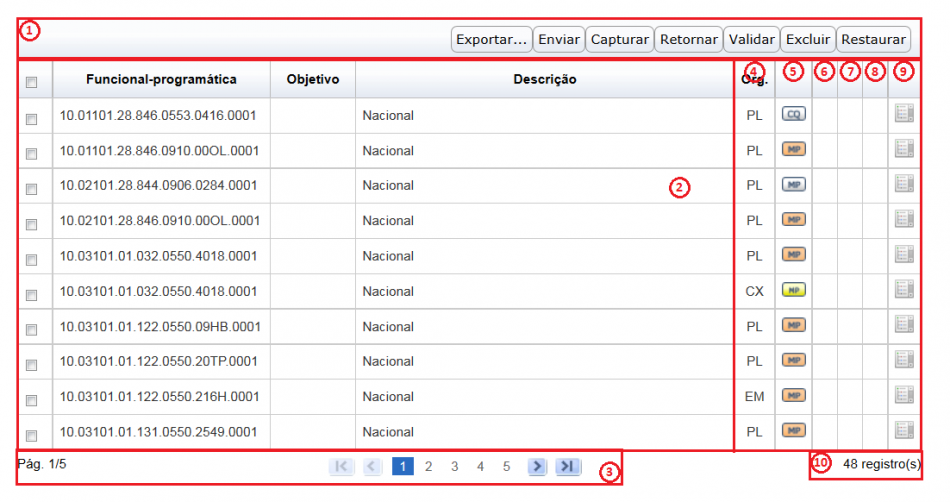The image size is (950, 502).
Task: Click the Restaurar button
Action: pos(873,39)
